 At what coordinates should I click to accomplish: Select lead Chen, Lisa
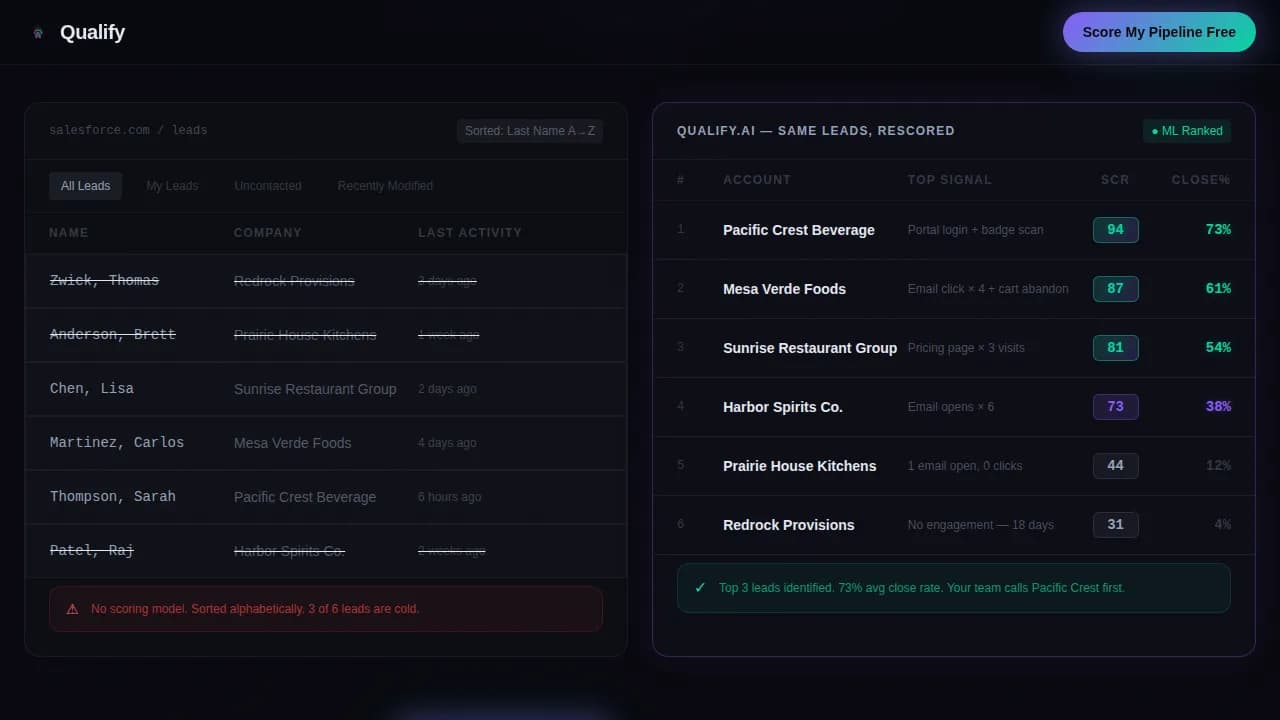pos(92,389)
